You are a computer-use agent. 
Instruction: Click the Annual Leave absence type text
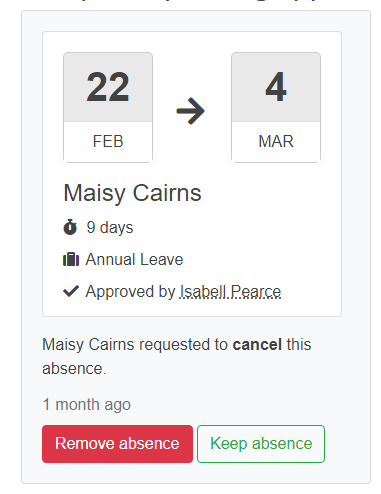[134, 259]
